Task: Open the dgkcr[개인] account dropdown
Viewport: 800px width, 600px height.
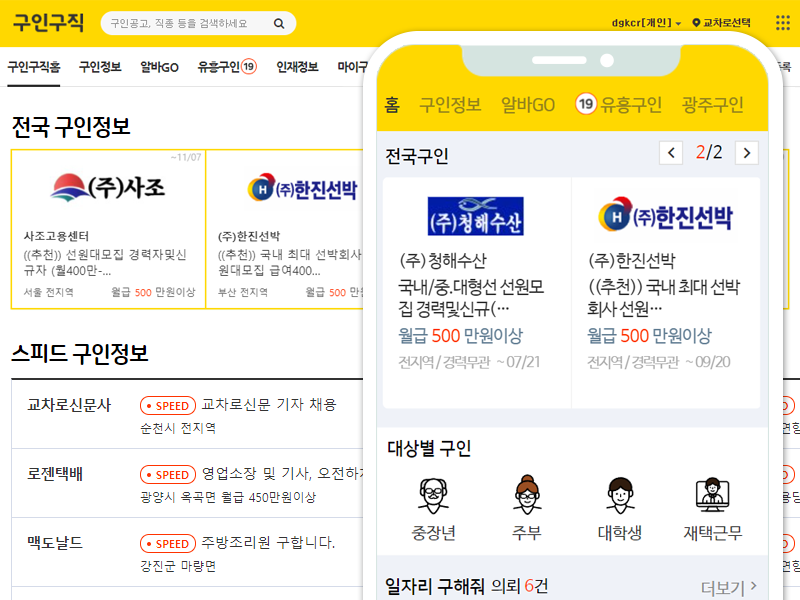Action: click(x=646, y=23)
